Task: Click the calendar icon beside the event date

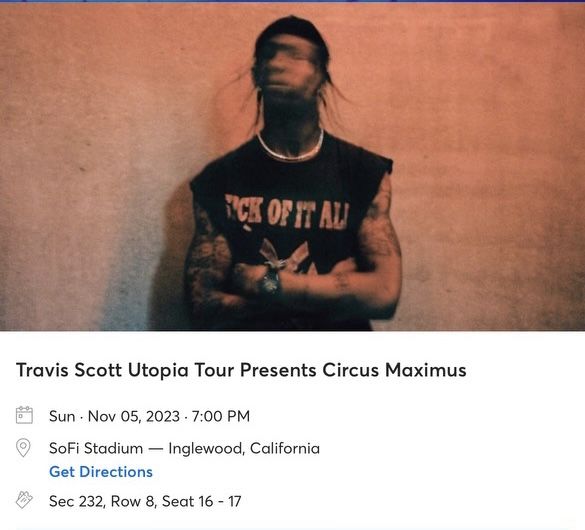Action: pyautogui.click(x=24, y=415)
